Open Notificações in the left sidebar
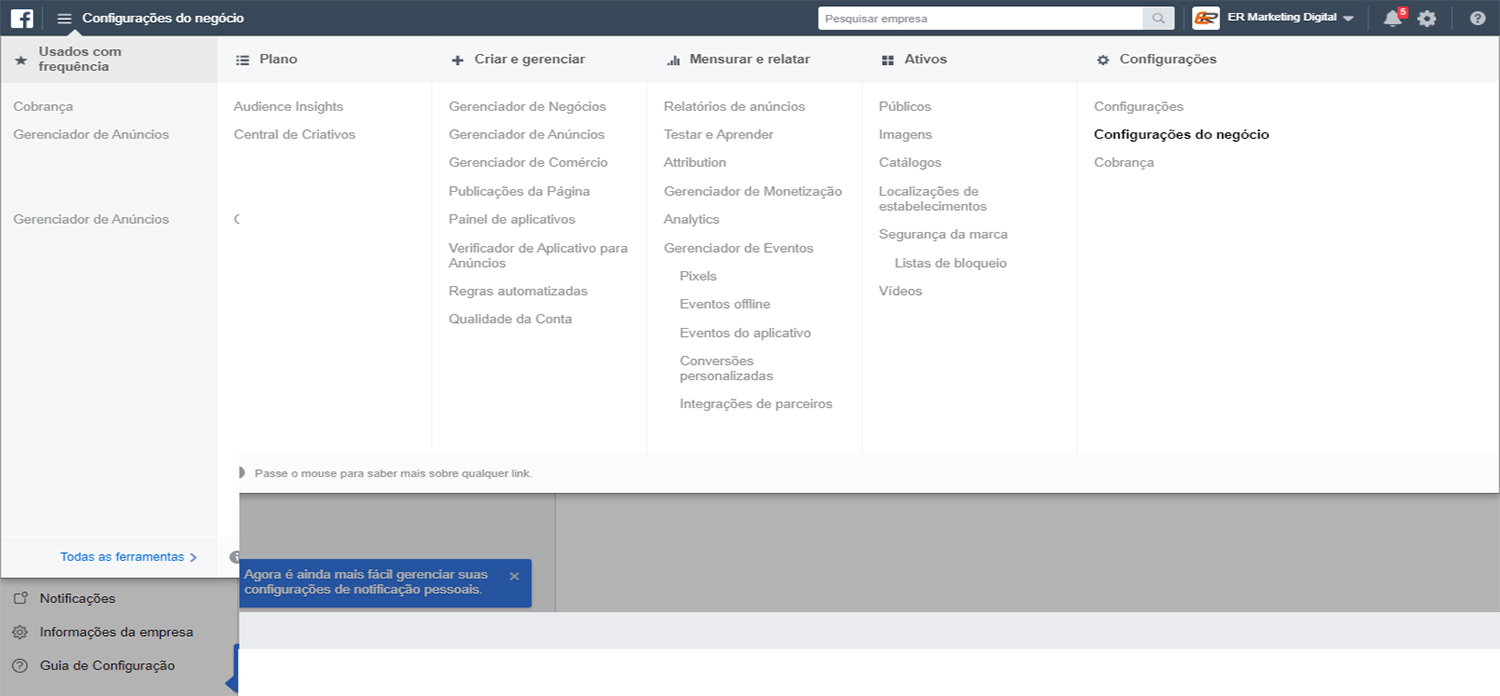 [77, 598]
